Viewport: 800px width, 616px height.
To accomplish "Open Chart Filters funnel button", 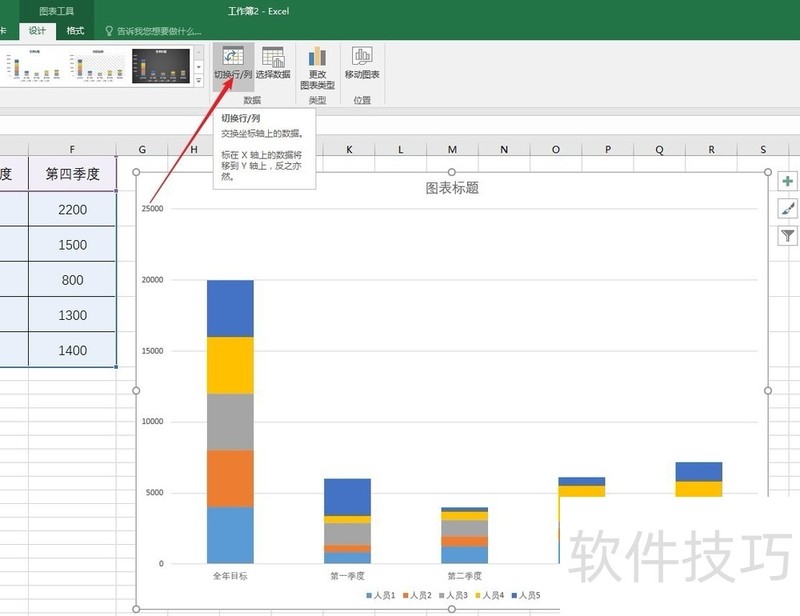I will 788,236.
